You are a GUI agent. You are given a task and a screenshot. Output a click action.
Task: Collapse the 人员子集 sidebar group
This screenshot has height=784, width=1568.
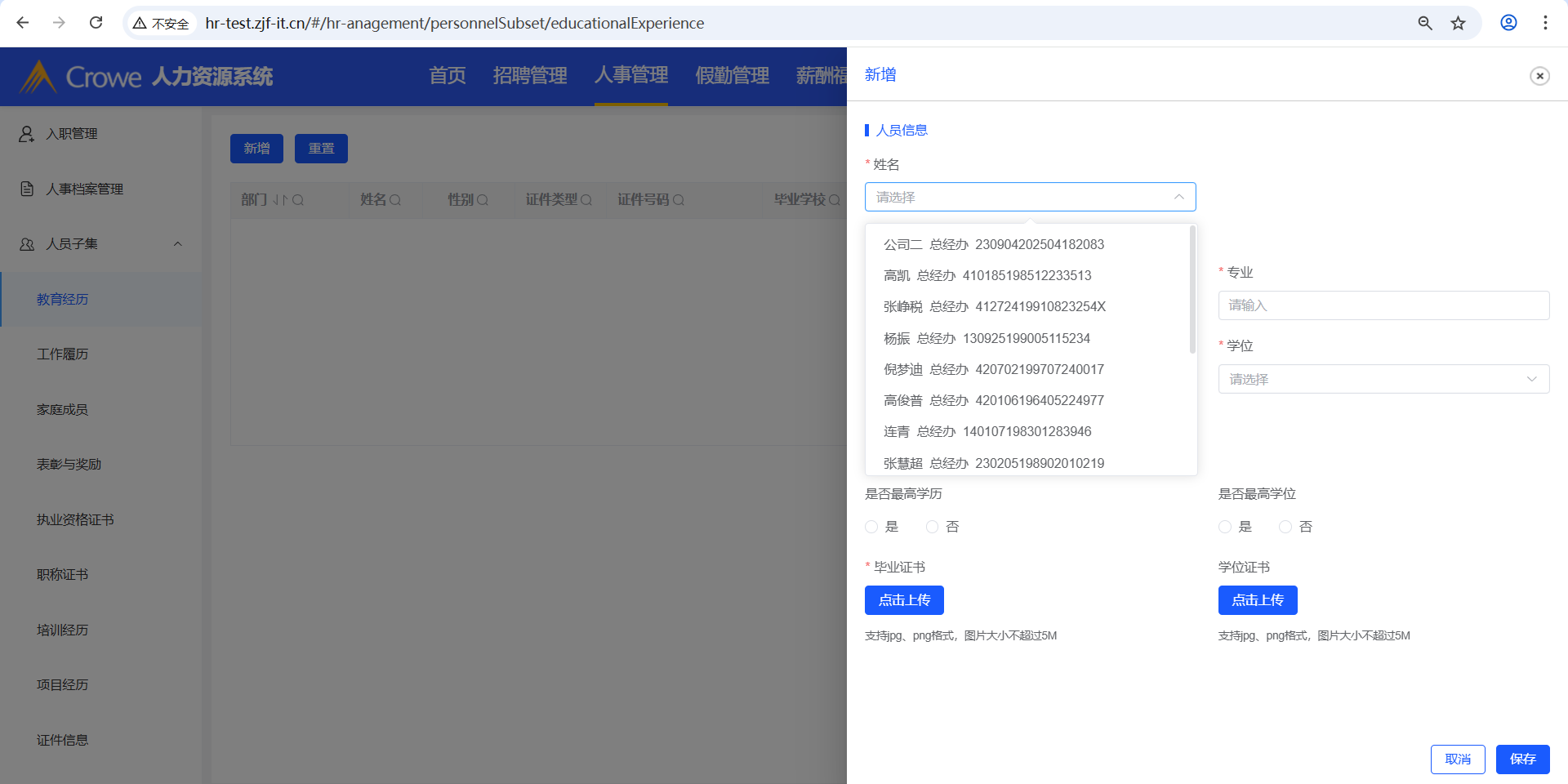(177, 244)
